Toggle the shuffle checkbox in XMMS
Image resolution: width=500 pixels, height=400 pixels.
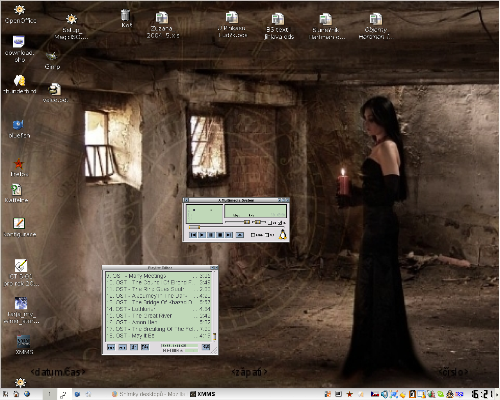pos(252,235)
